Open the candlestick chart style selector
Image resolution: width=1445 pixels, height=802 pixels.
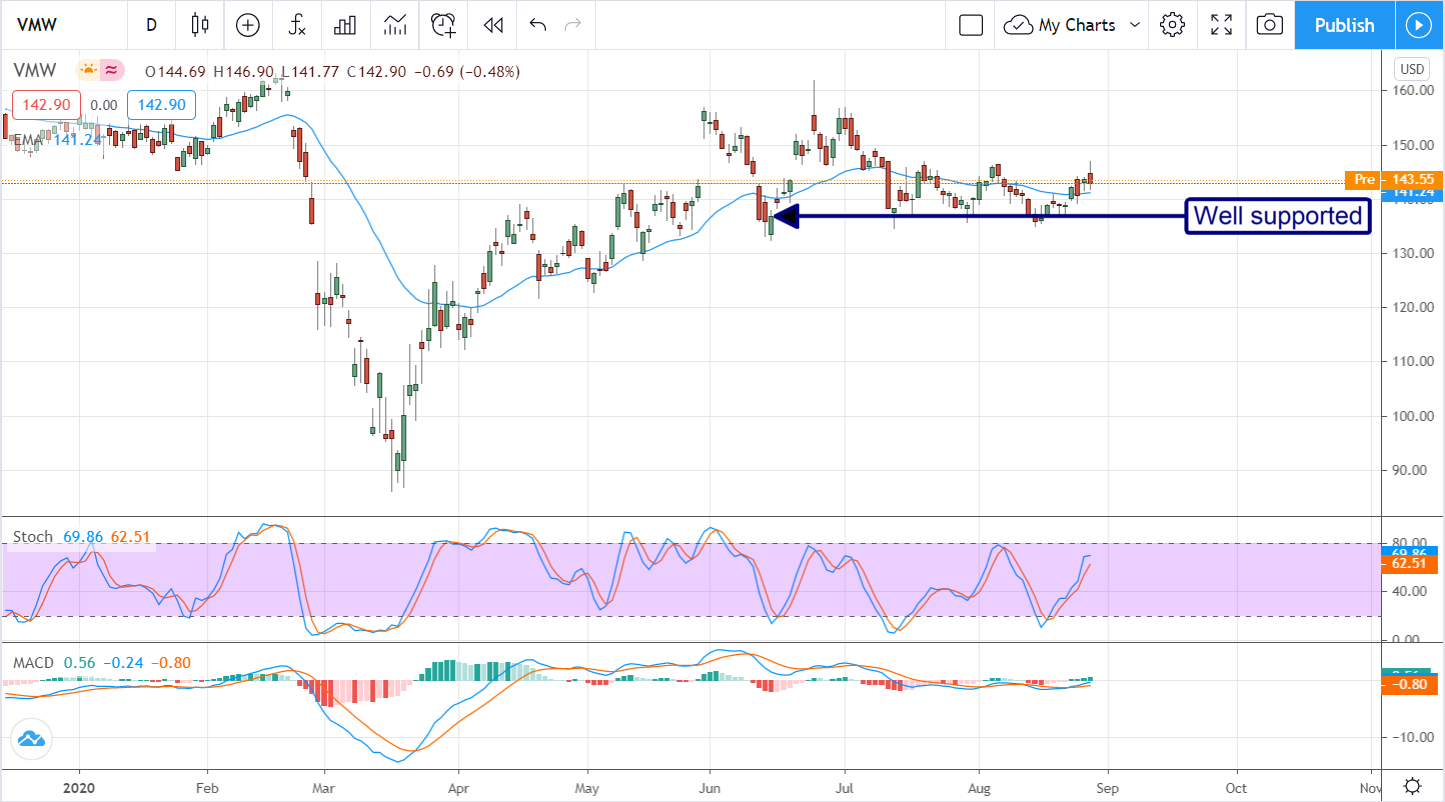(x=200, y=25)
